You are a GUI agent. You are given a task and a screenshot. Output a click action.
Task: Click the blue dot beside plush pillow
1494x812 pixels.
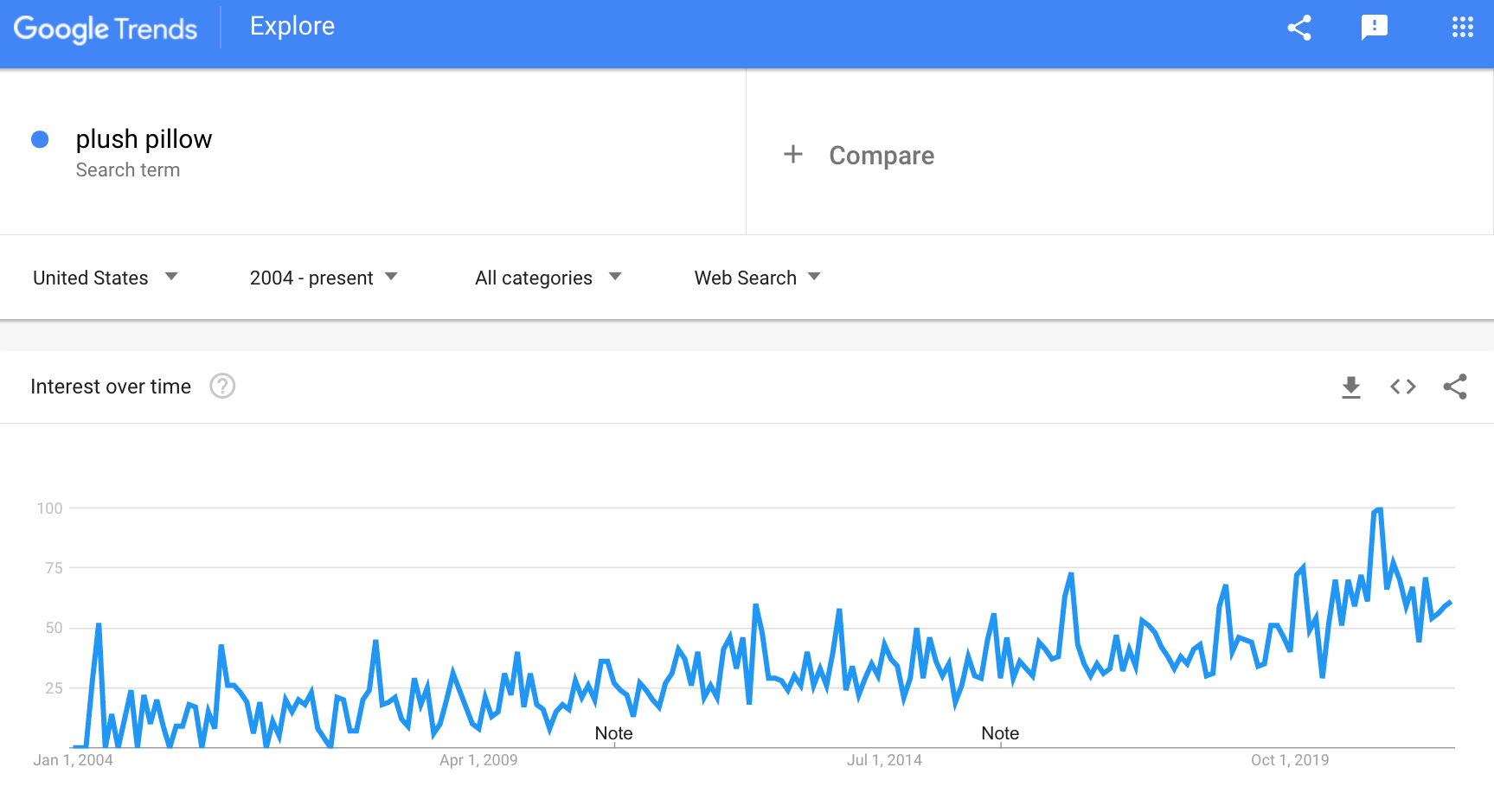pos(40,138)
